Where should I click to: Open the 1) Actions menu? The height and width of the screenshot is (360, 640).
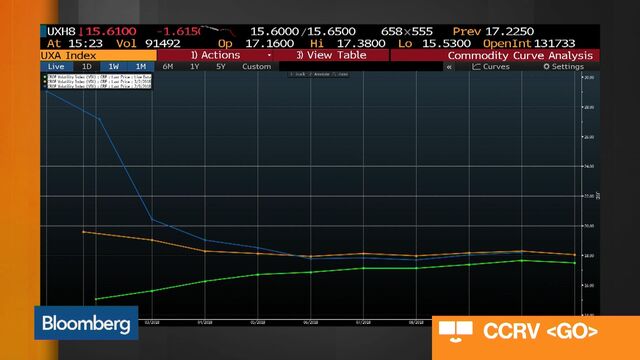216,55
